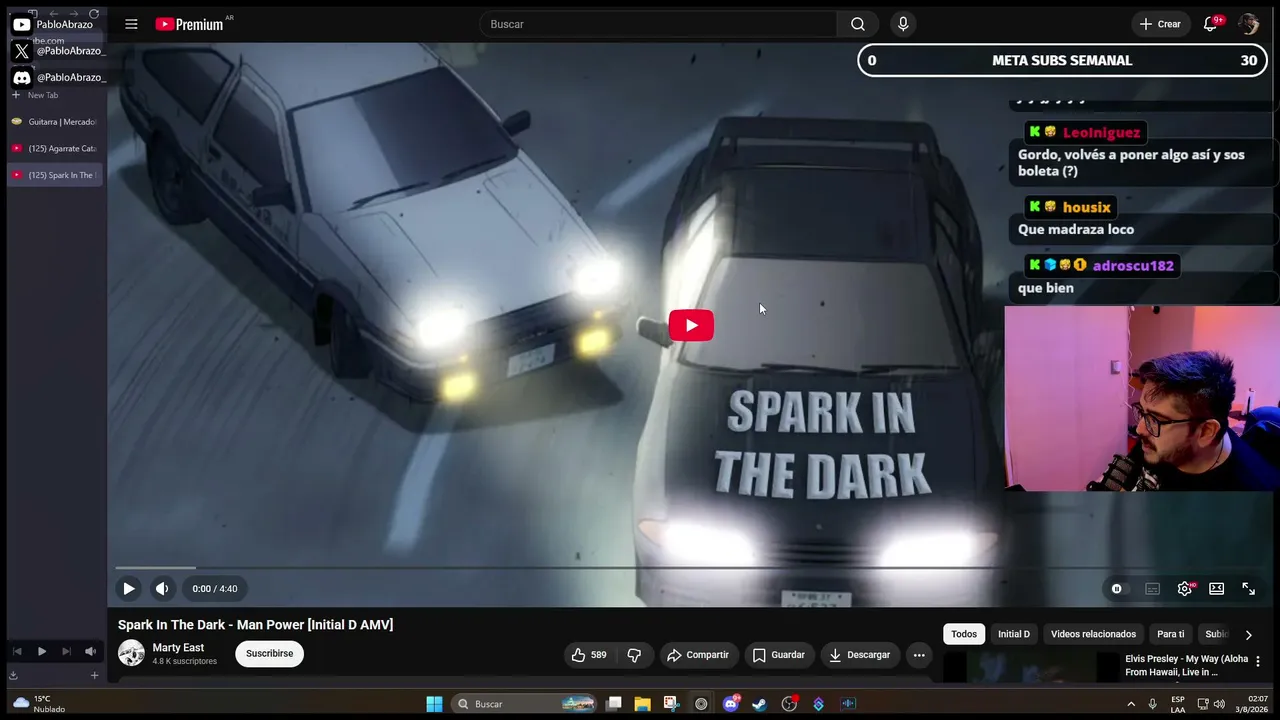Open the Elvis Presley - My Way title
This screenshot has width=1280, height=720.
pos(1187,665)
